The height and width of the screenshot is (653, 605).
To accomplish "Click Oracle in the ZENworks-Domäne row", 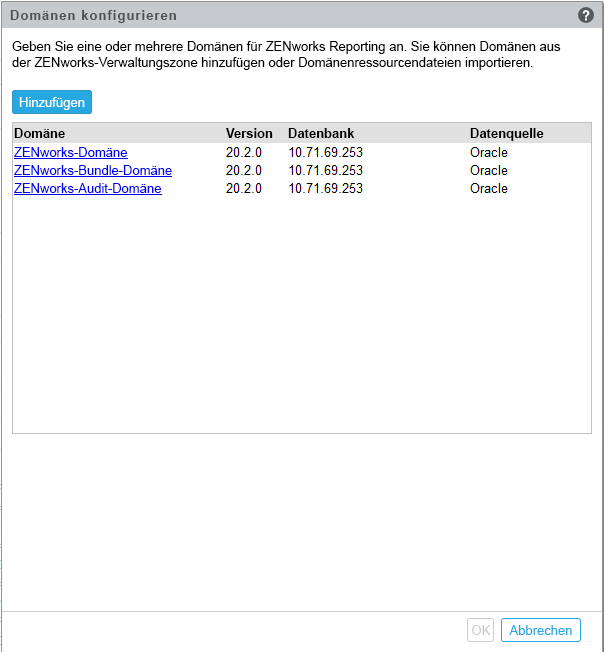I will [488, 152].
